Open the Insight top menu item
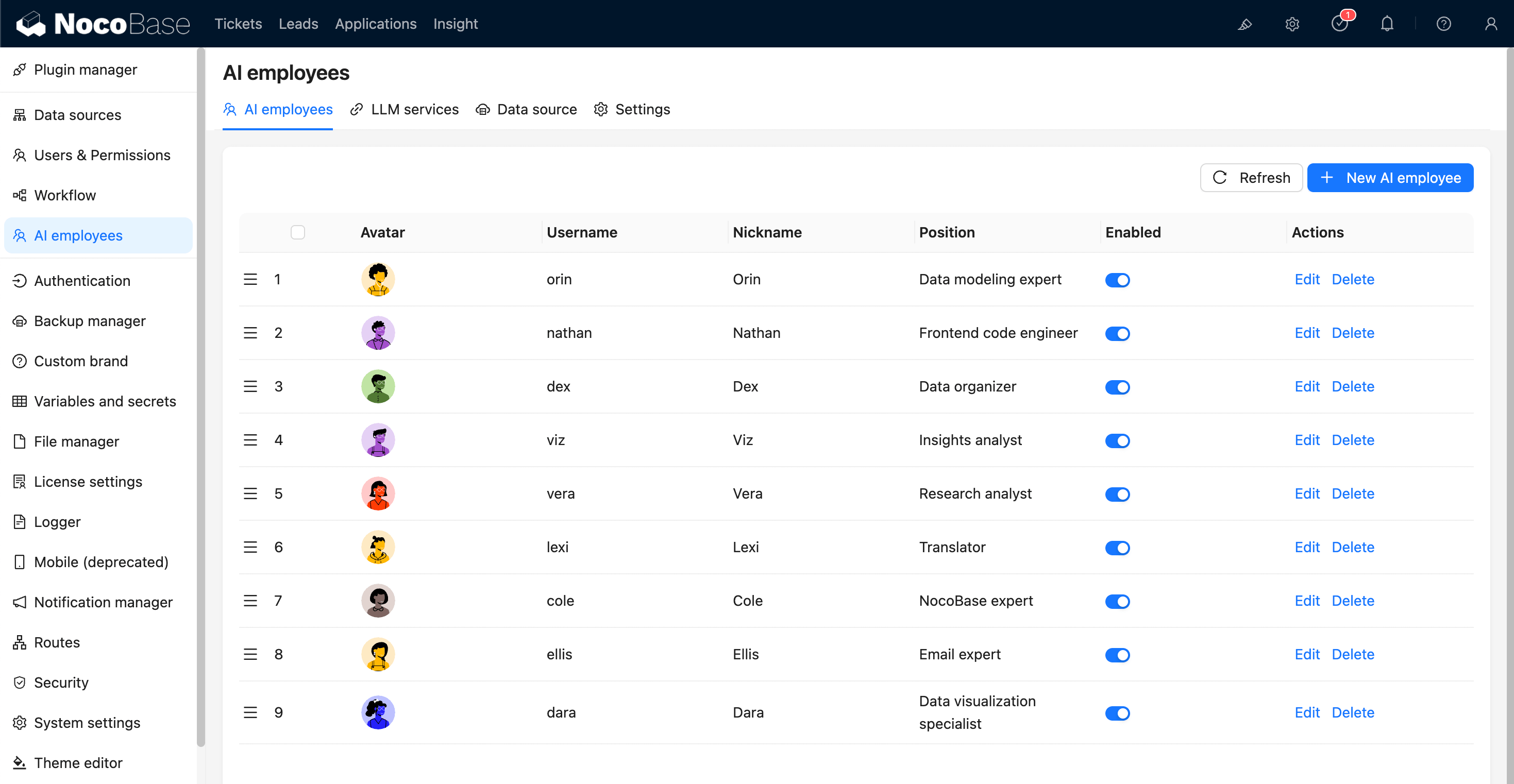This screenshot has width=1514, height=784. tap(456, 24)
